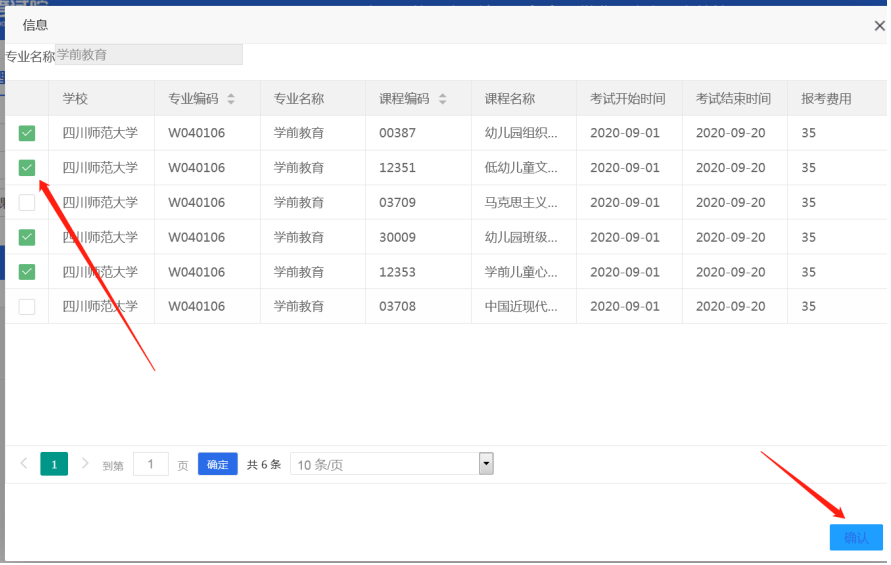Click the blue 确定 pagination button
The width and height of the screenshot is (891, 565).
pyautogui.click(x=218, y=464)
